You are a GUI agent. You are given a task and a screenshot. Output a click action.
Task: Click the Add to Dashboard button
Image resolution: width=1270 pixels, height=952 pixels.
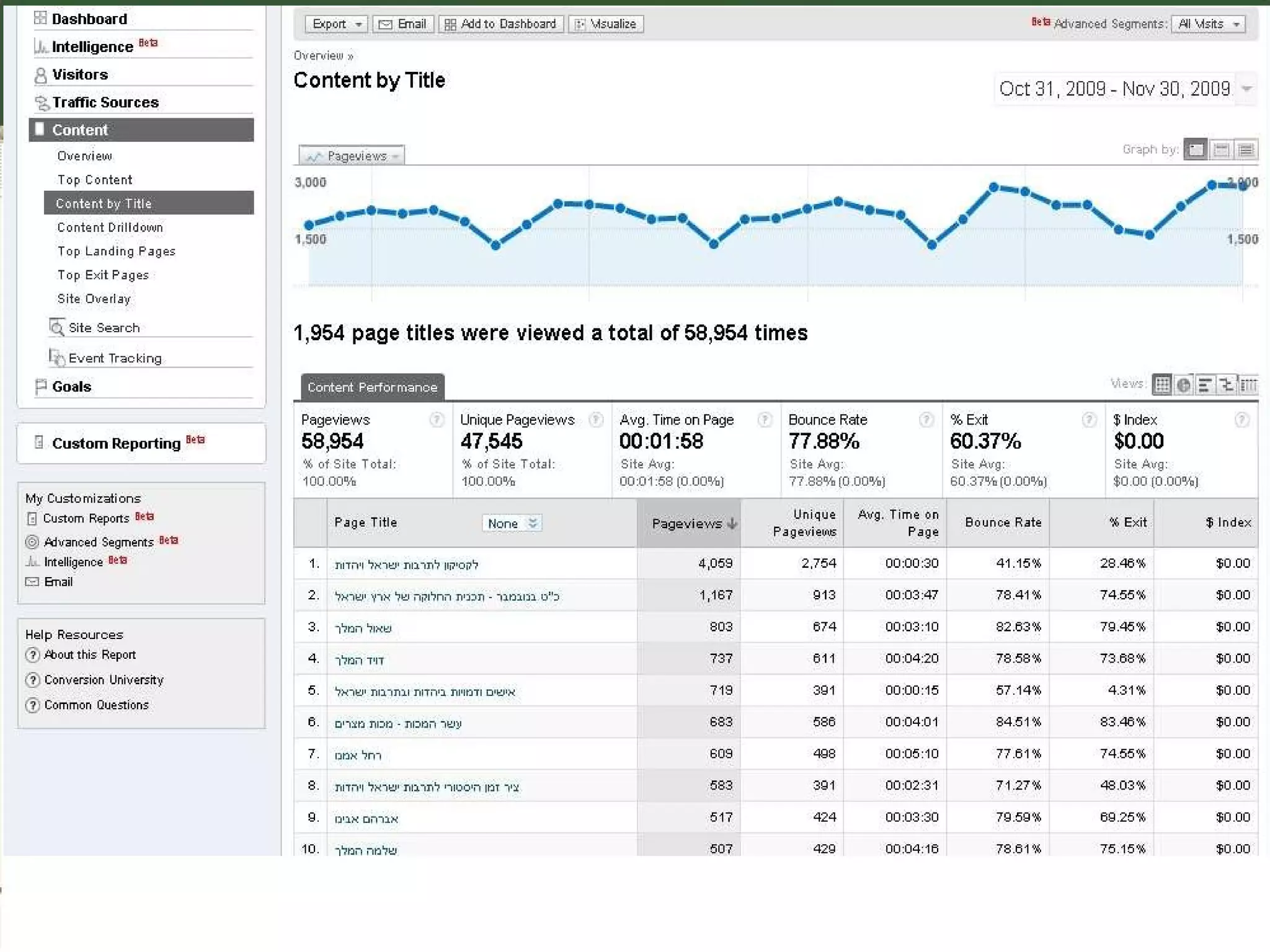(x=501, y=24)
